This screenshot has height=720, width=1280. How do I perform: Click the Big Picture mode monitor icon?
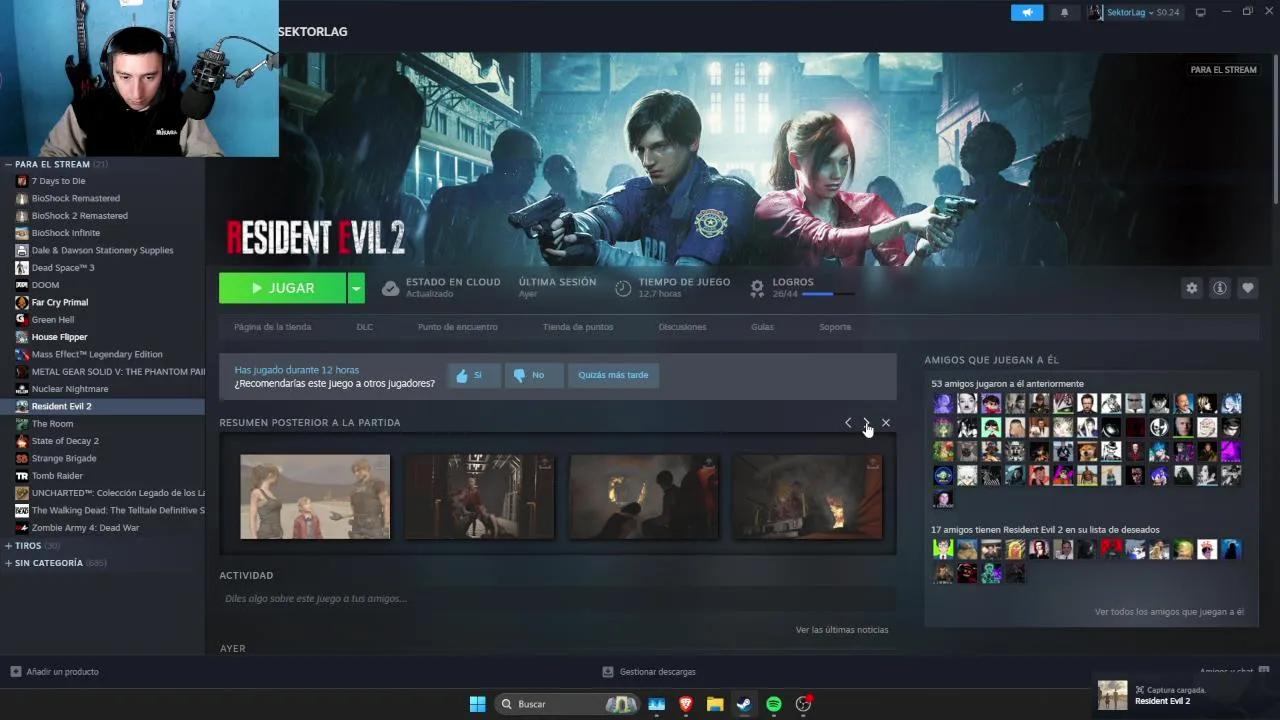click(x=1201, y=12)
